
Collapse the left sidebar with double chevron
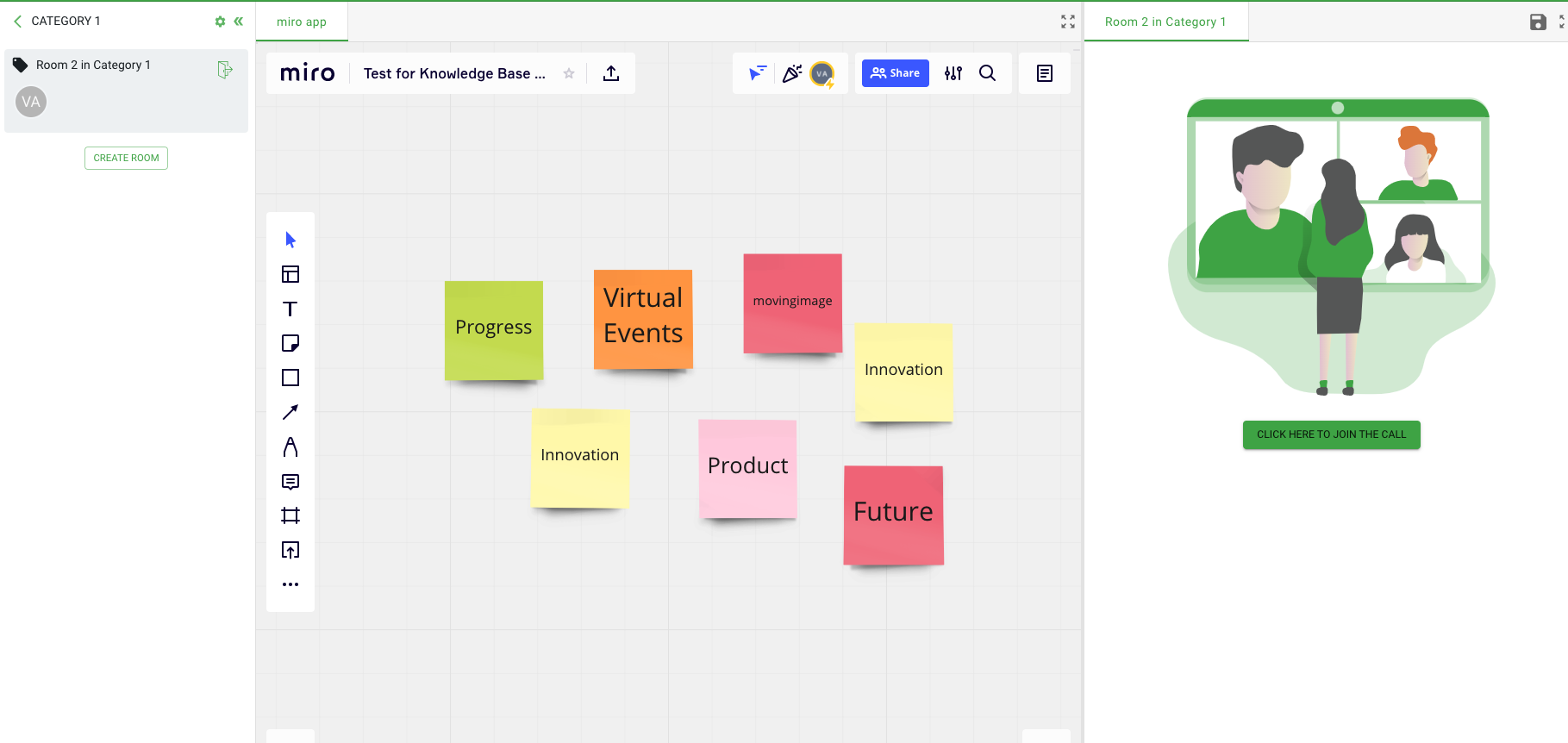[239, 22]
